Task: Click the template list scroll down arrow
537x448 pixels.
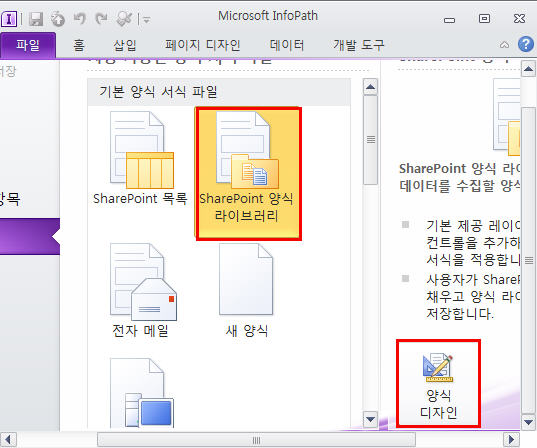Action: [370, 420]
